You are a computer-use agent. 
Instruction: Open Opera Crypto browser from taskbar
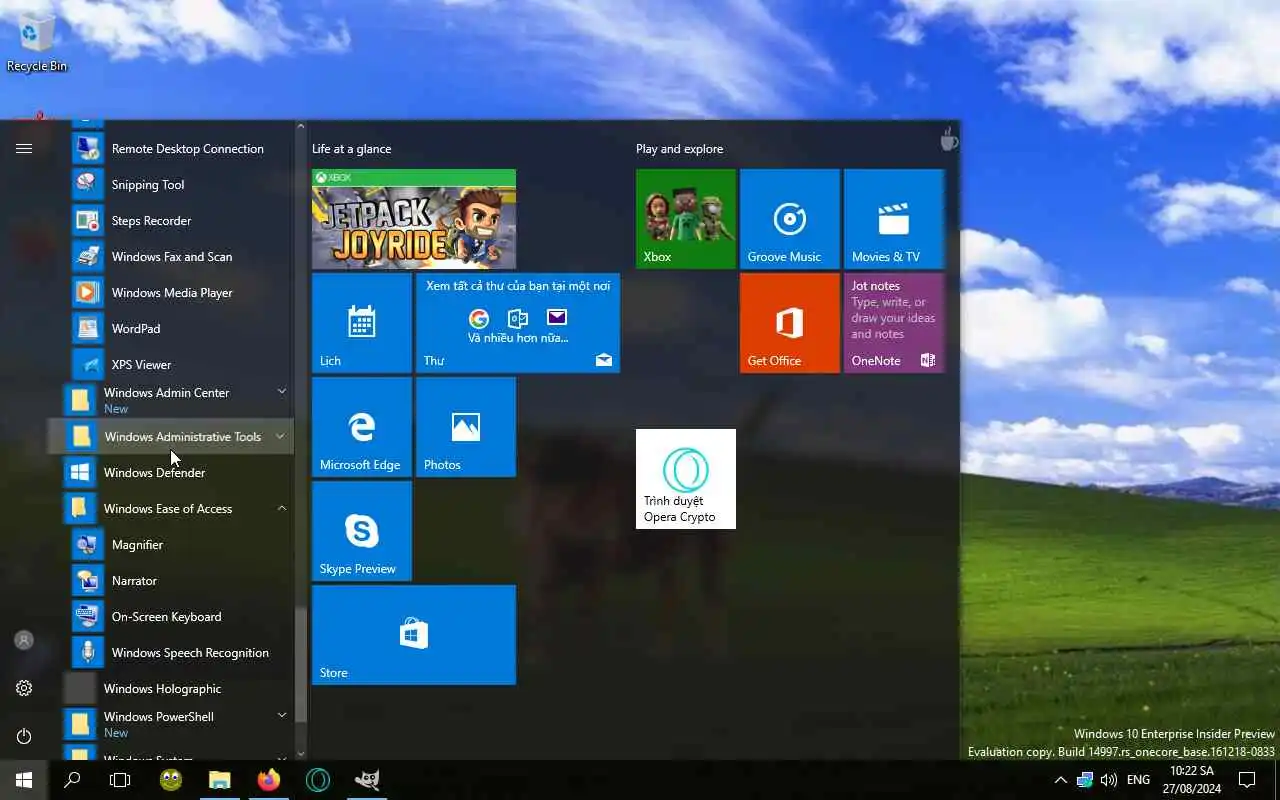point(318,780)
